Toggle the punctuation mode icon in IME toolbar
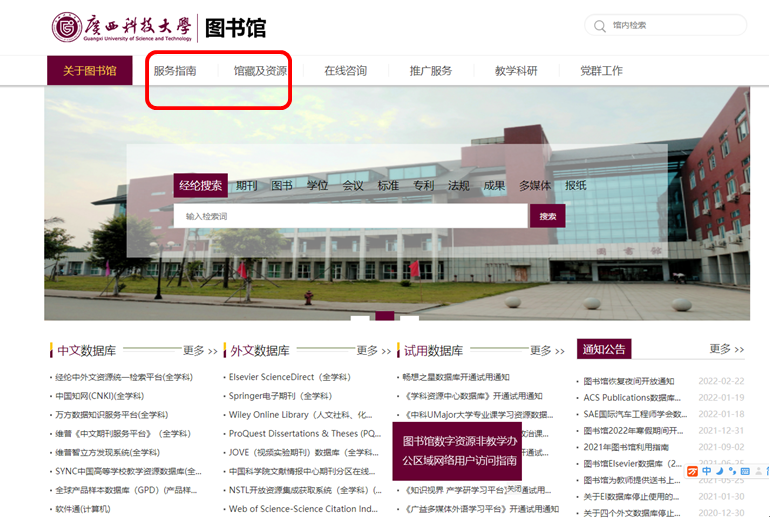The image size is (770, 529). [x=732, y=472]
